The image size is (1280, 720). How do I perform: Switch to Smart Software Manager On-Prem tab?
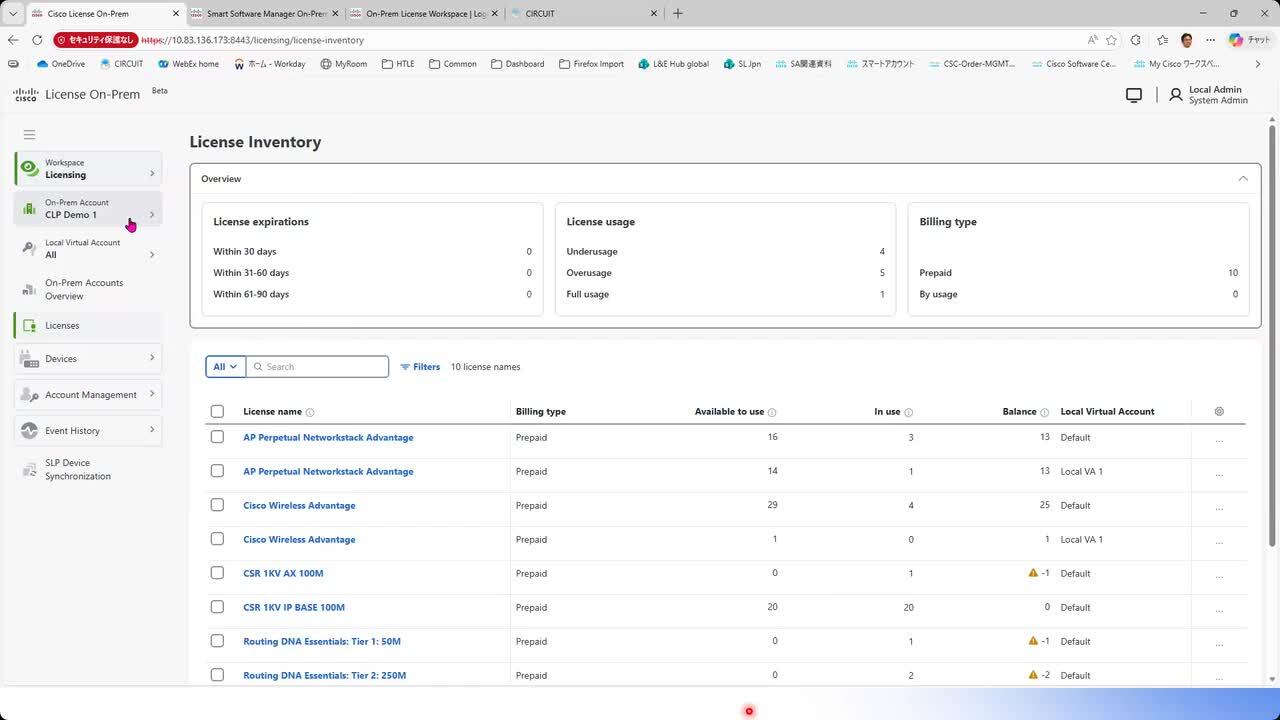point(266,14)
